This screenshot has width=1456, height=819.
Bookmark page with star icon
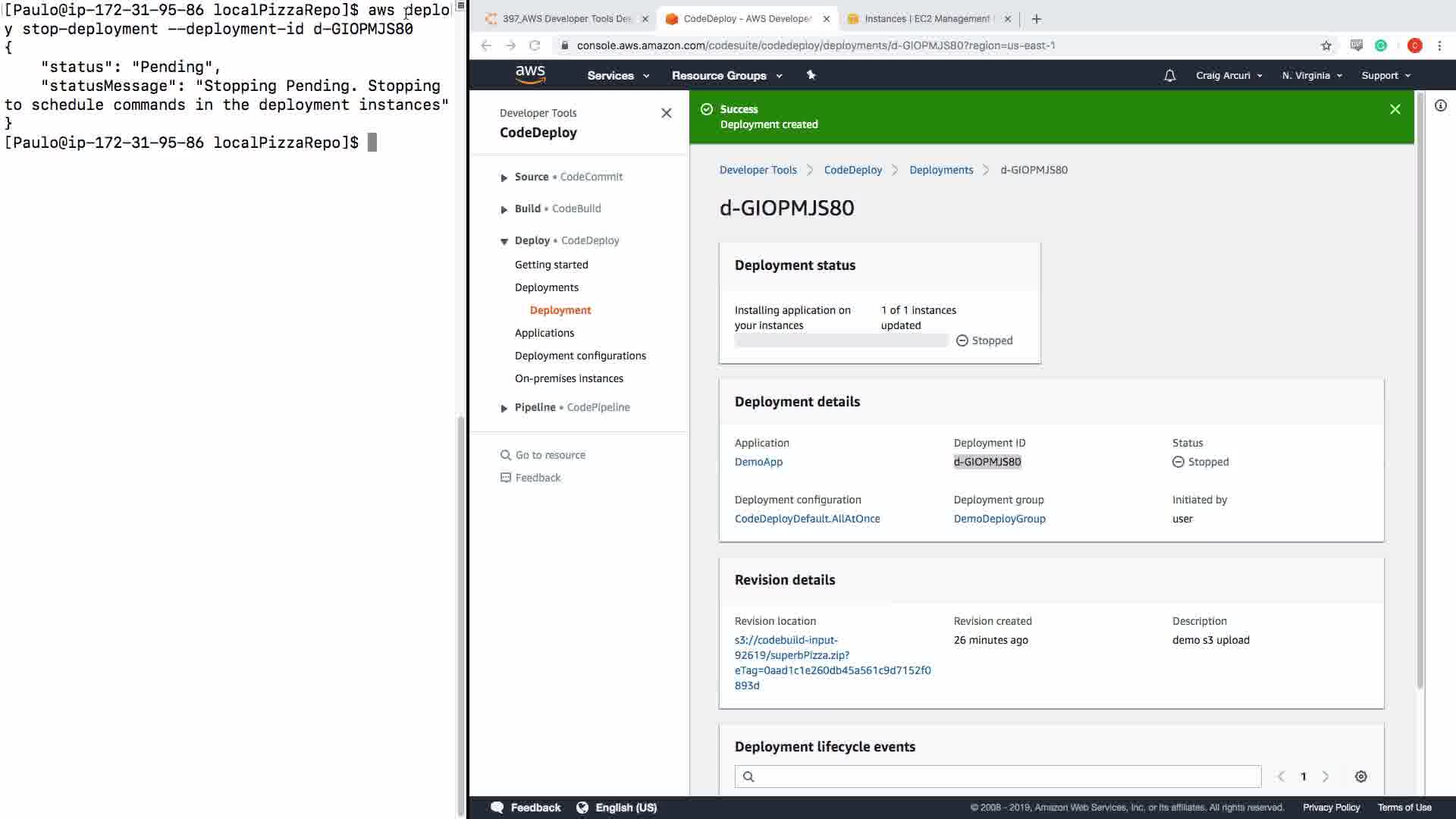[x=1326, y=45]
